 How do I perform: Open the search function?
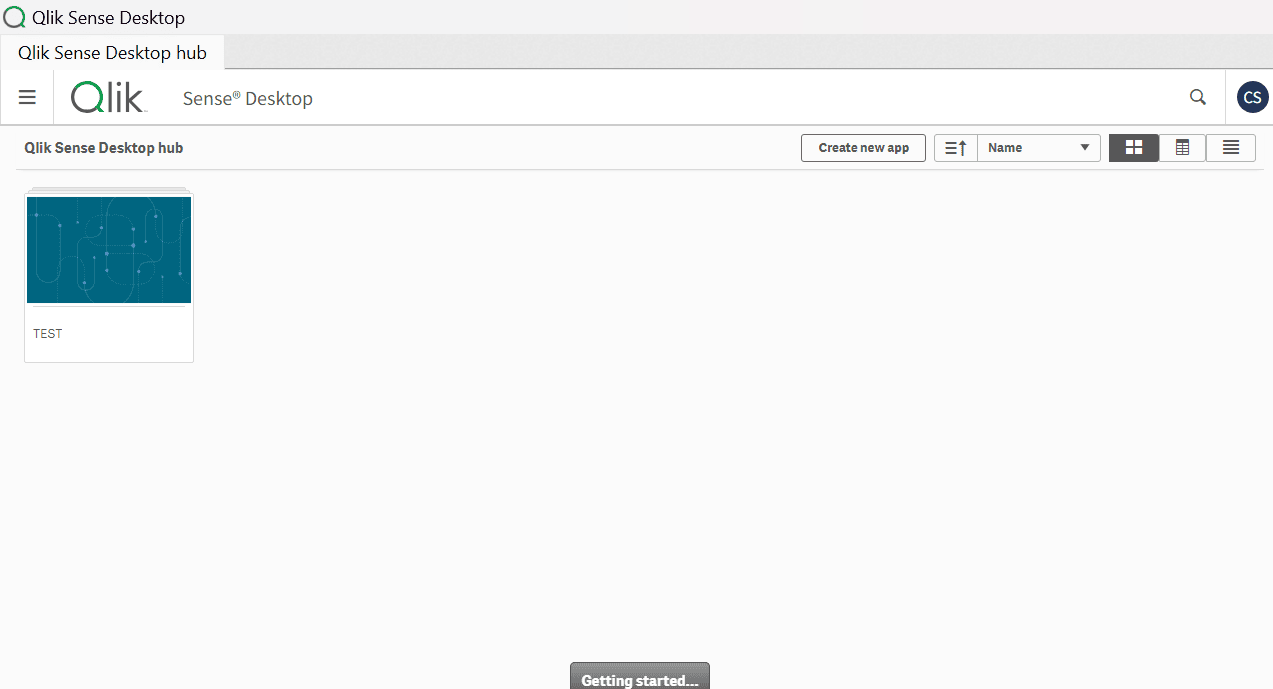[x=1197, y=97]
